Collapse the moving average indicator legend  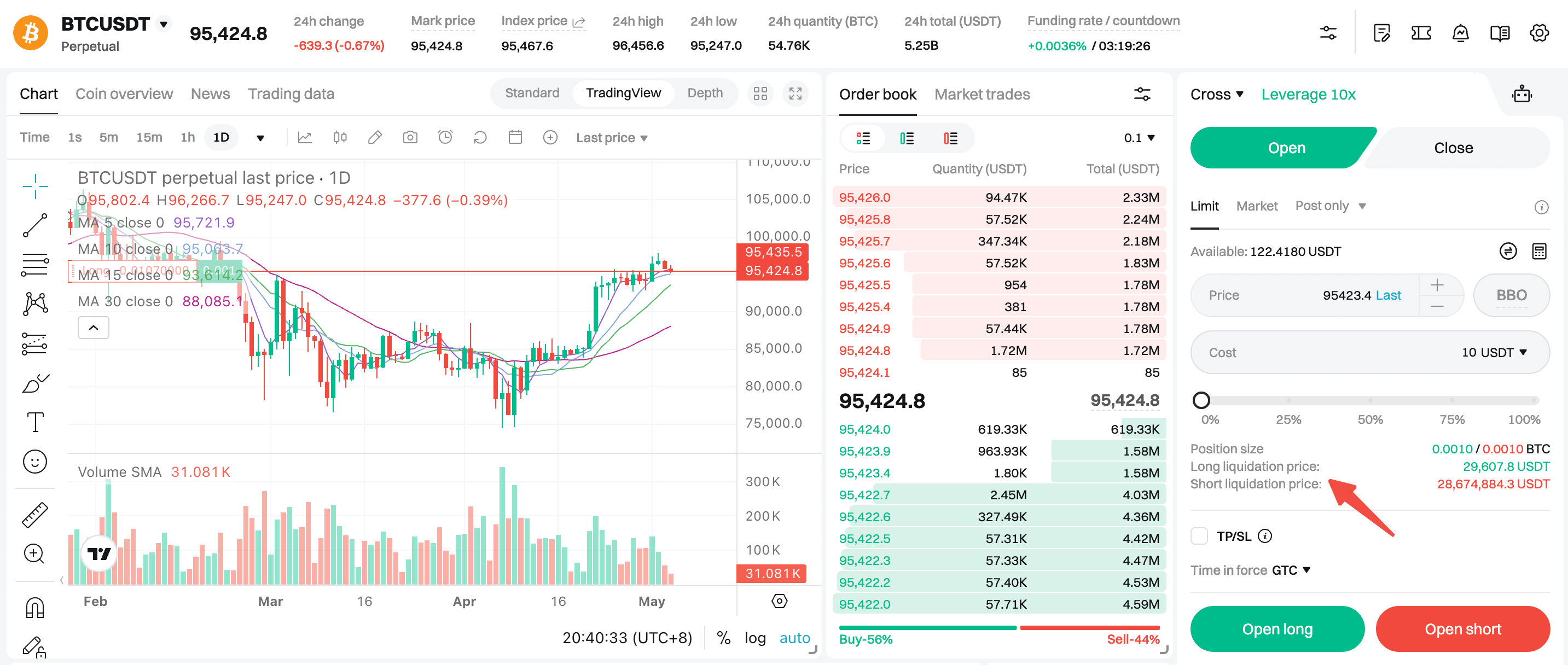pyautogui.click(x=93, y=328)
